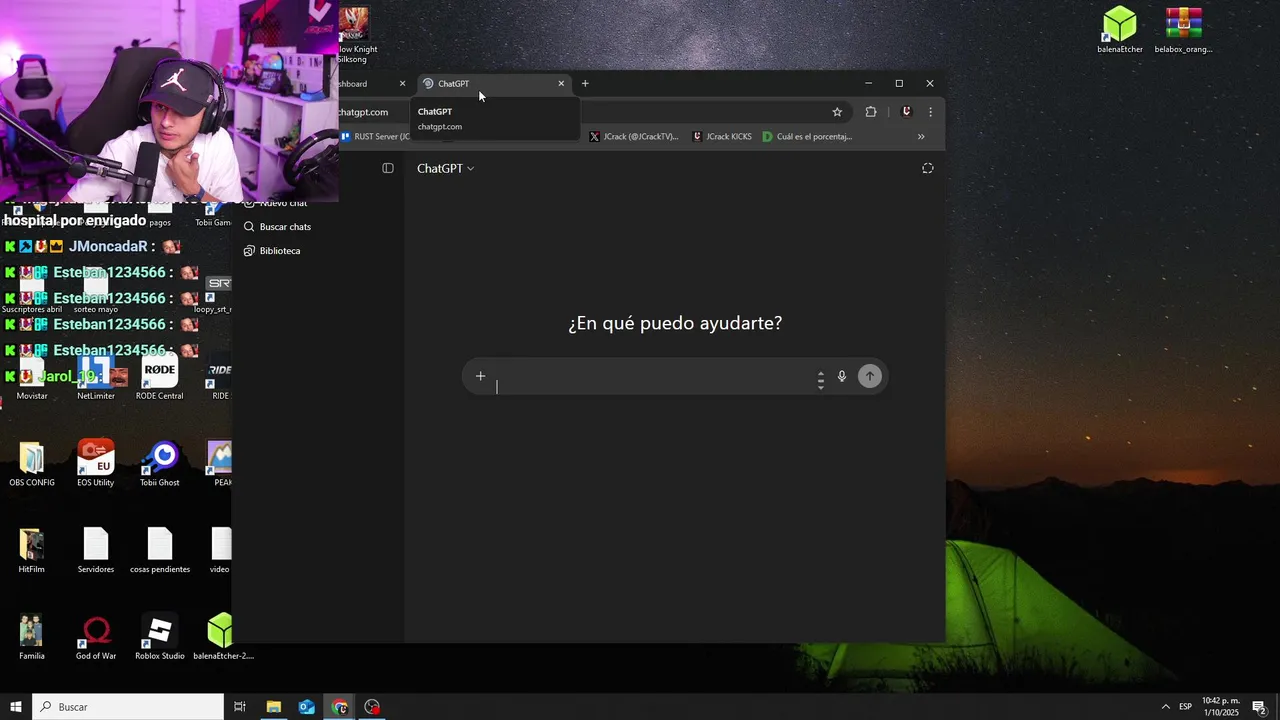Open the OBS taskbar icon
1280x720 pixels.
click(373, 707)
